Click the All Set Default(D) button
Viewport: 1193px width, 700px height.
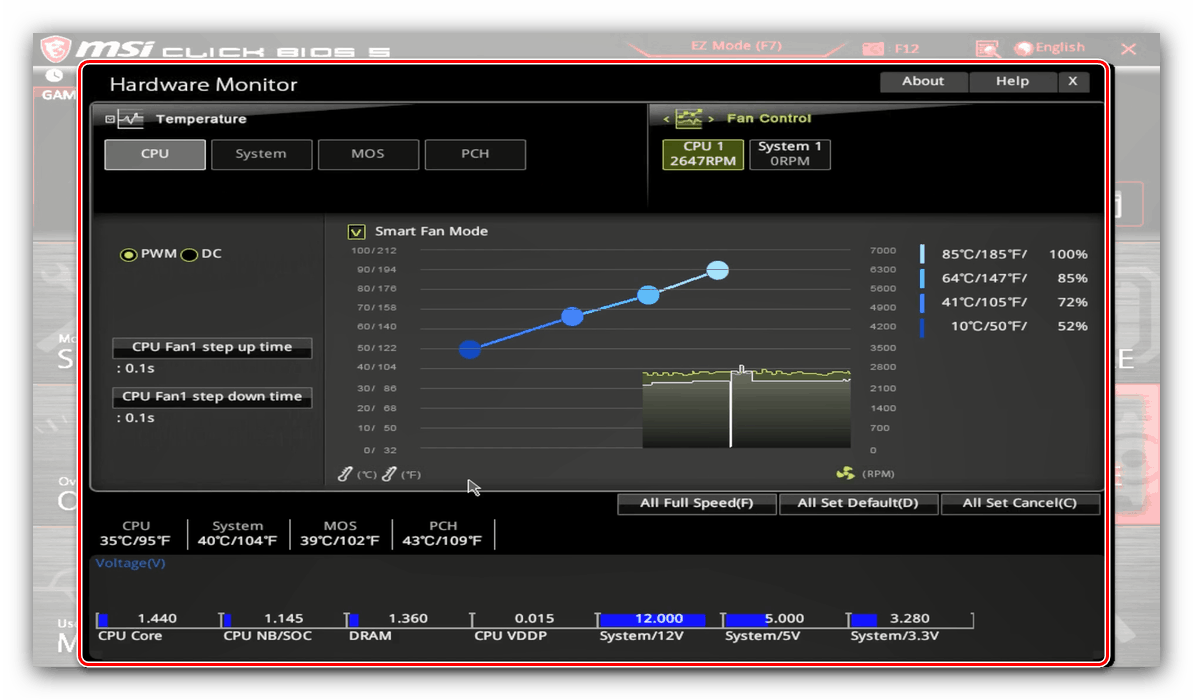click(x=857, y=503)
